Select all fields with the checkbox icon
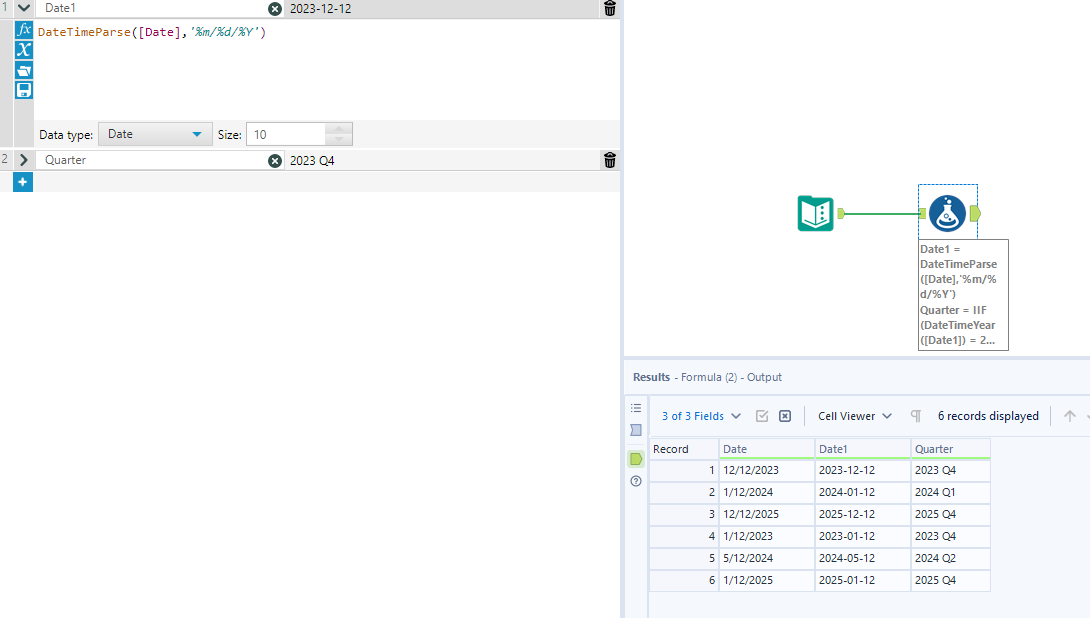 tap(763, 415)
